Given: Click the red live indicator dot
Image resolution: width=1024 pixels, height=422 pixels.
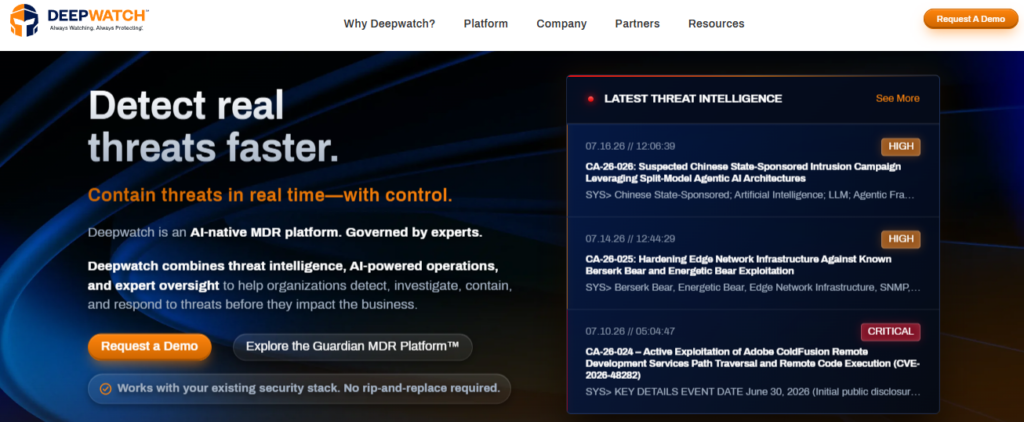Looking at the screenshot, I should 590,99.
